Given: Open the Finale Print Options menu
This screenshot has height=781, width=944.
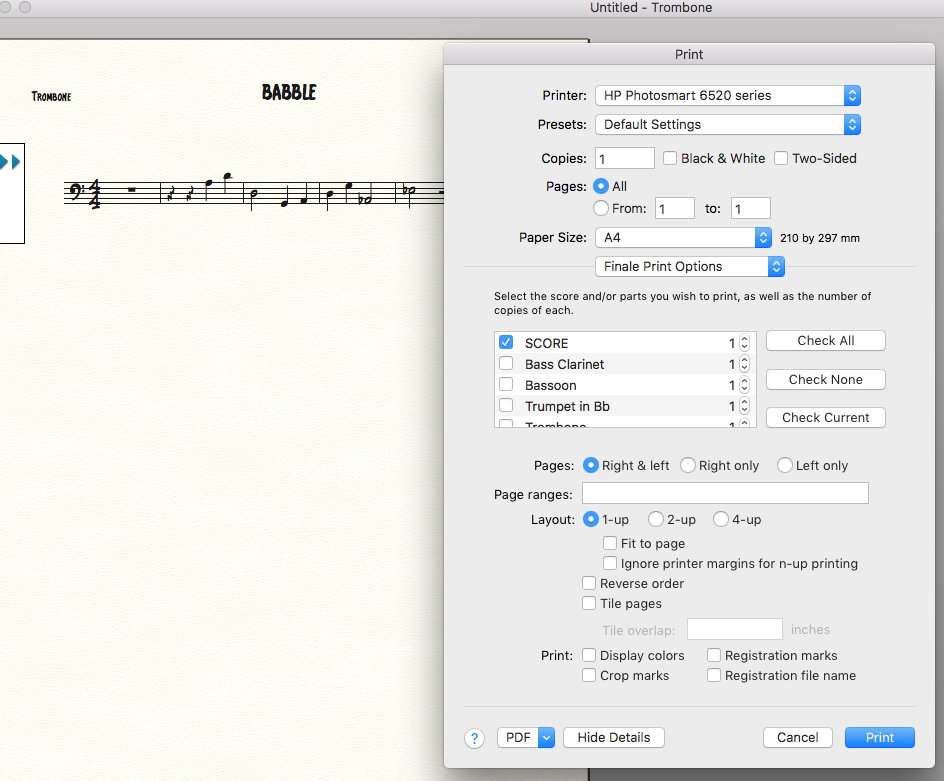Looking at the screenshot, I should pyautogui.click(x=689, y=266).
